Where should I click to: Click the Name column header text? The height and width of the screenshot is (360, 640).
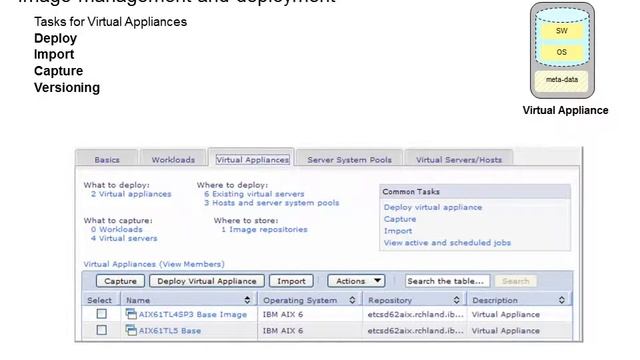(138, 300)
